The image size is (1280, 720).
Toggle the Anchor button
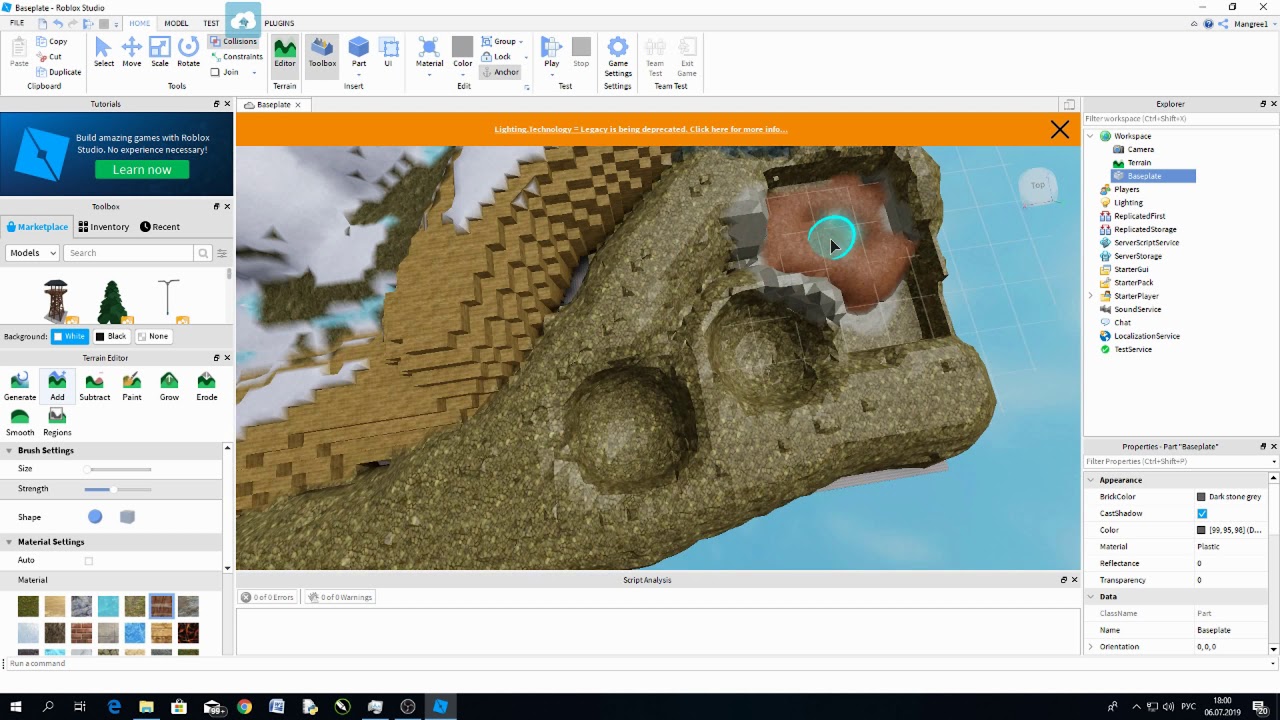[500, 72]
